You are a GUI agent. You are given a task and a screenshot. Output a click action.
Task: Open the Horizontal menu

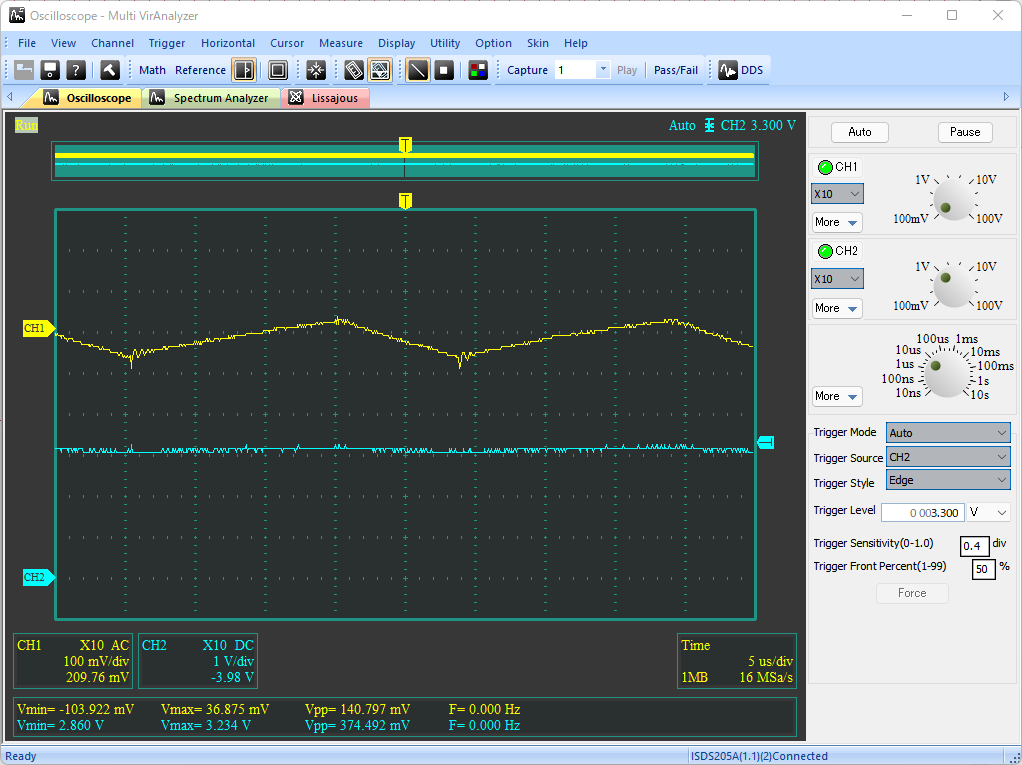[x=227, y=43]
